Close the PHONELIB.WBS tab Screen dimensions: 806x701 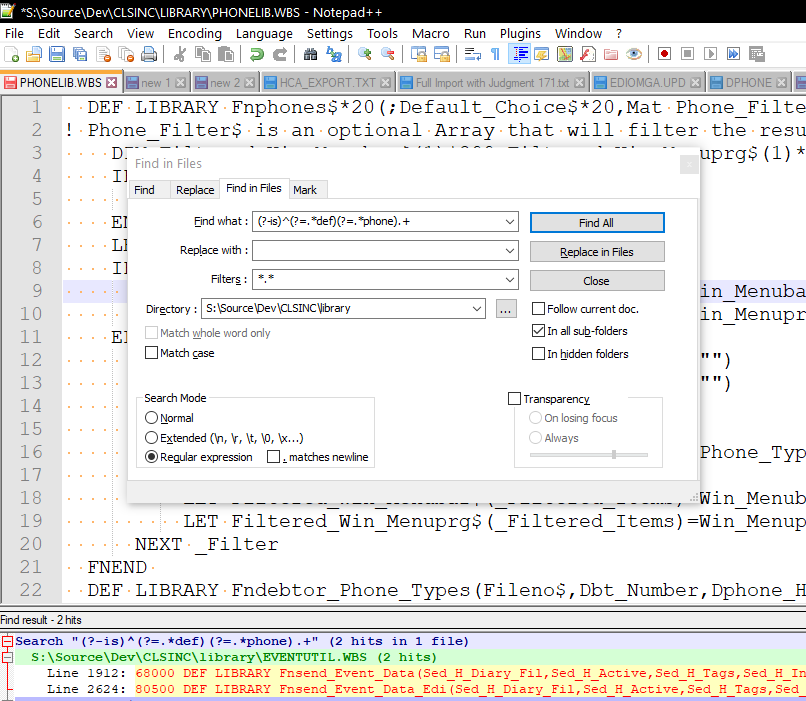click(x=112, y=82)
